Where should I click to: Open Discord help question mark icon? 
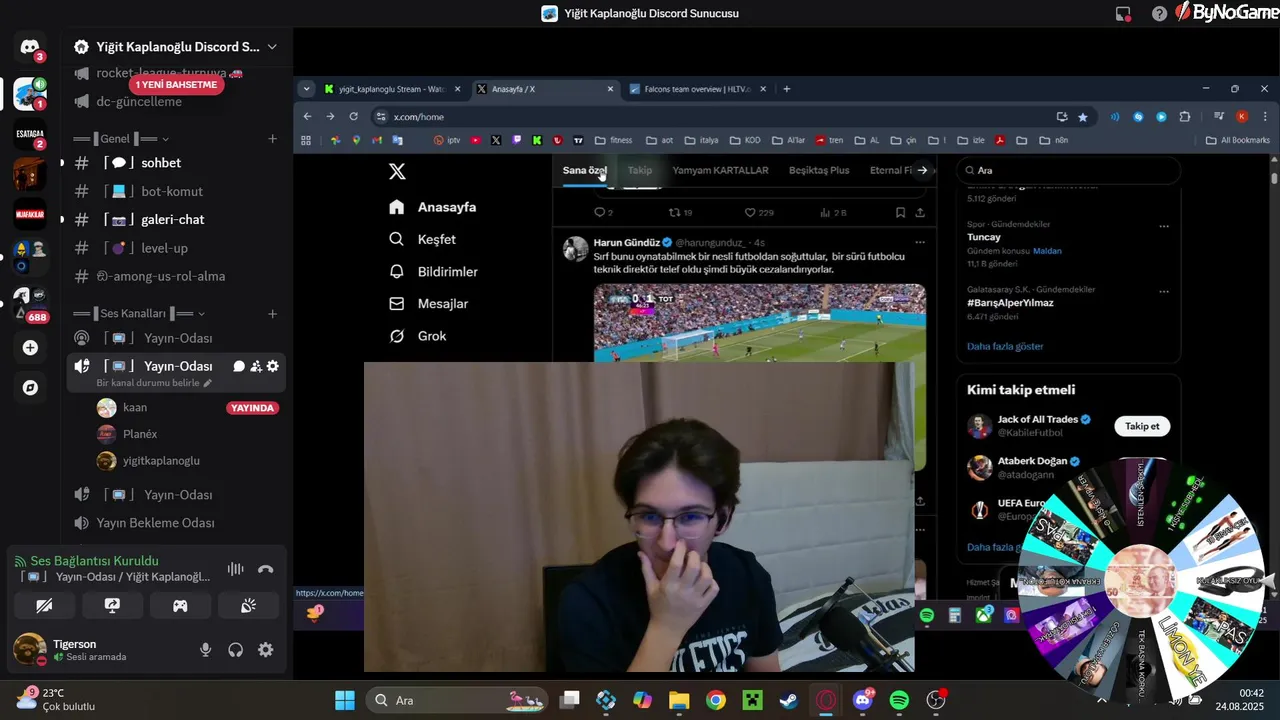click(x=1159, y=14)
